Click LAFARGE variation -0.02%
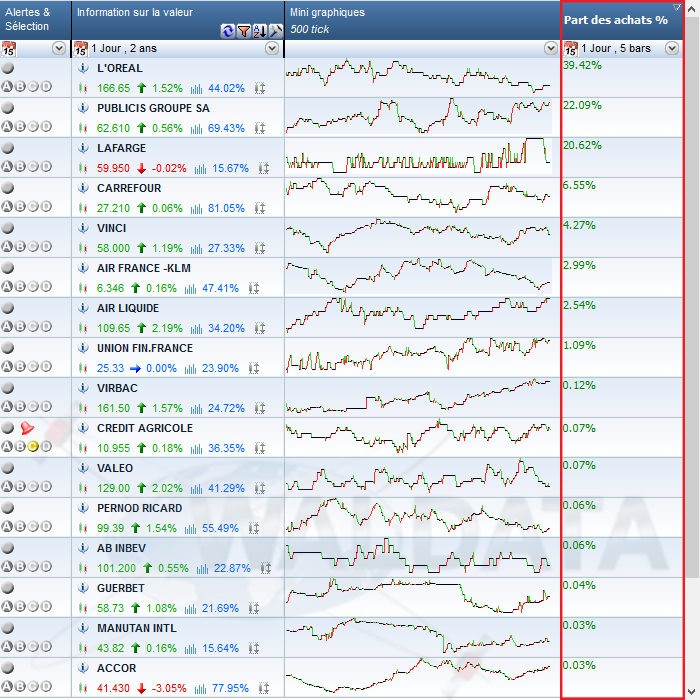 point(169,168)
